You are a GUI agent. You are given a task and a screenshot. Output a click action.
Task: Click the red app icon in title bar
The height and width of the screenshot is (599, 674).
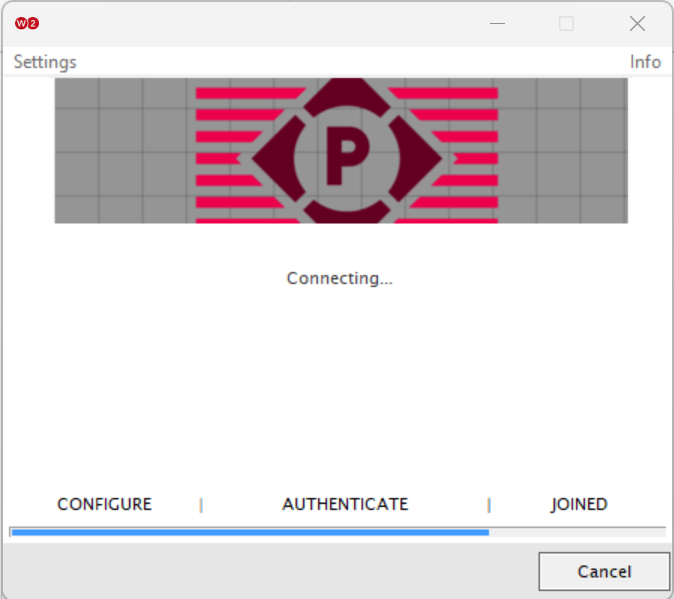point(27,23)
